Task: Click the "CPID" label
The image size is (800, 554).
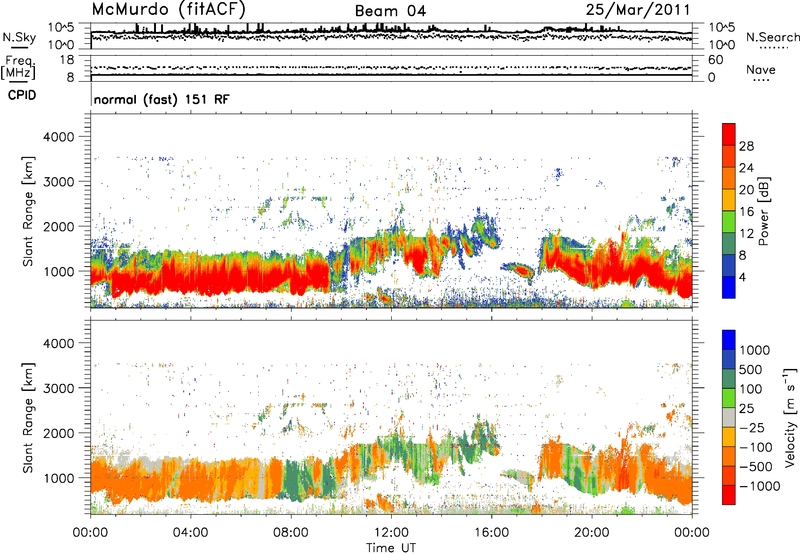Action: (x=22, y=95)
